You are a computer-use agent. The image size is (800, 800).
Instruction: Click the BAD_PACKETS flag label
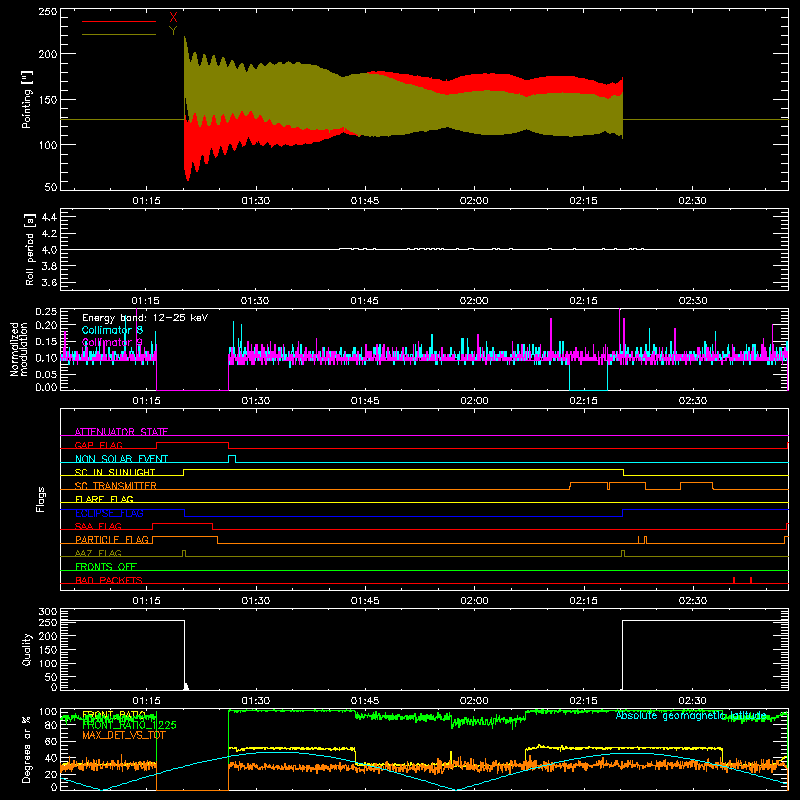click(109, 580)
